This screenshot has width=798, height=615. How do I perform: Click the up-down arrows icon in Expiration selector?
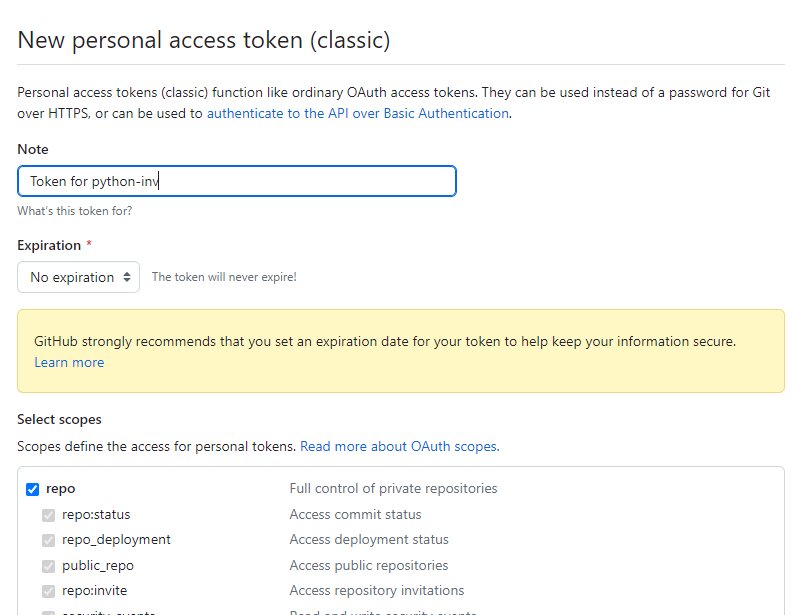[127, 277]
